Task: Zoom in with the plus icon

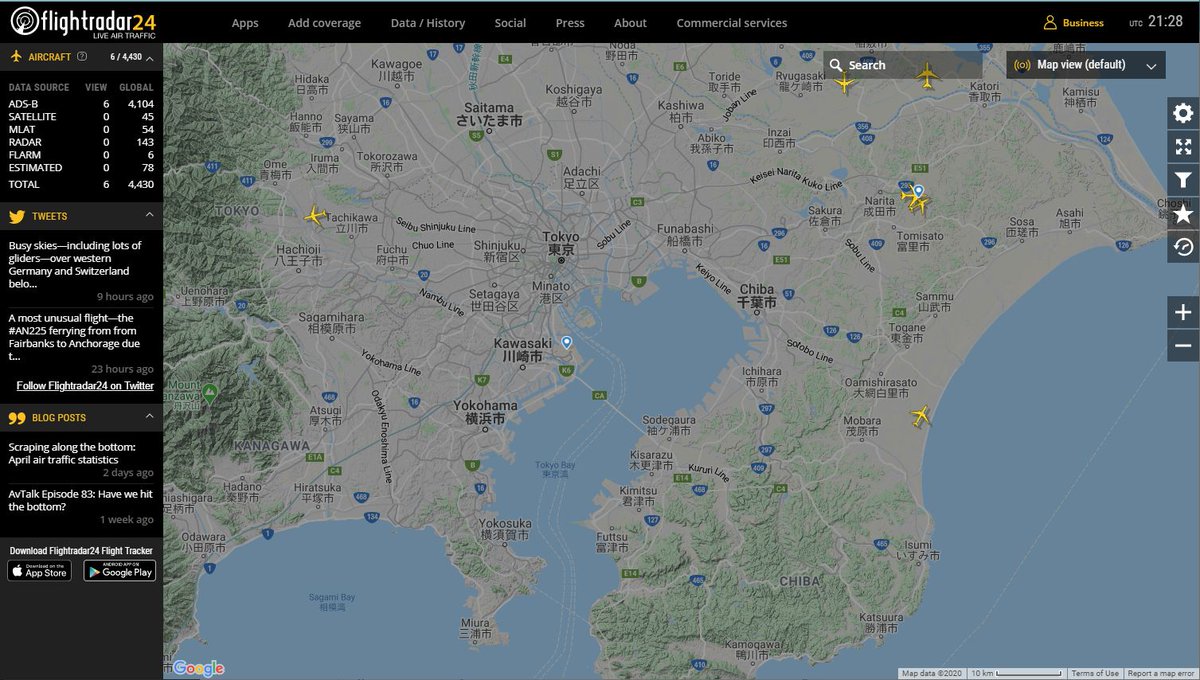Action: point(1183,311)
